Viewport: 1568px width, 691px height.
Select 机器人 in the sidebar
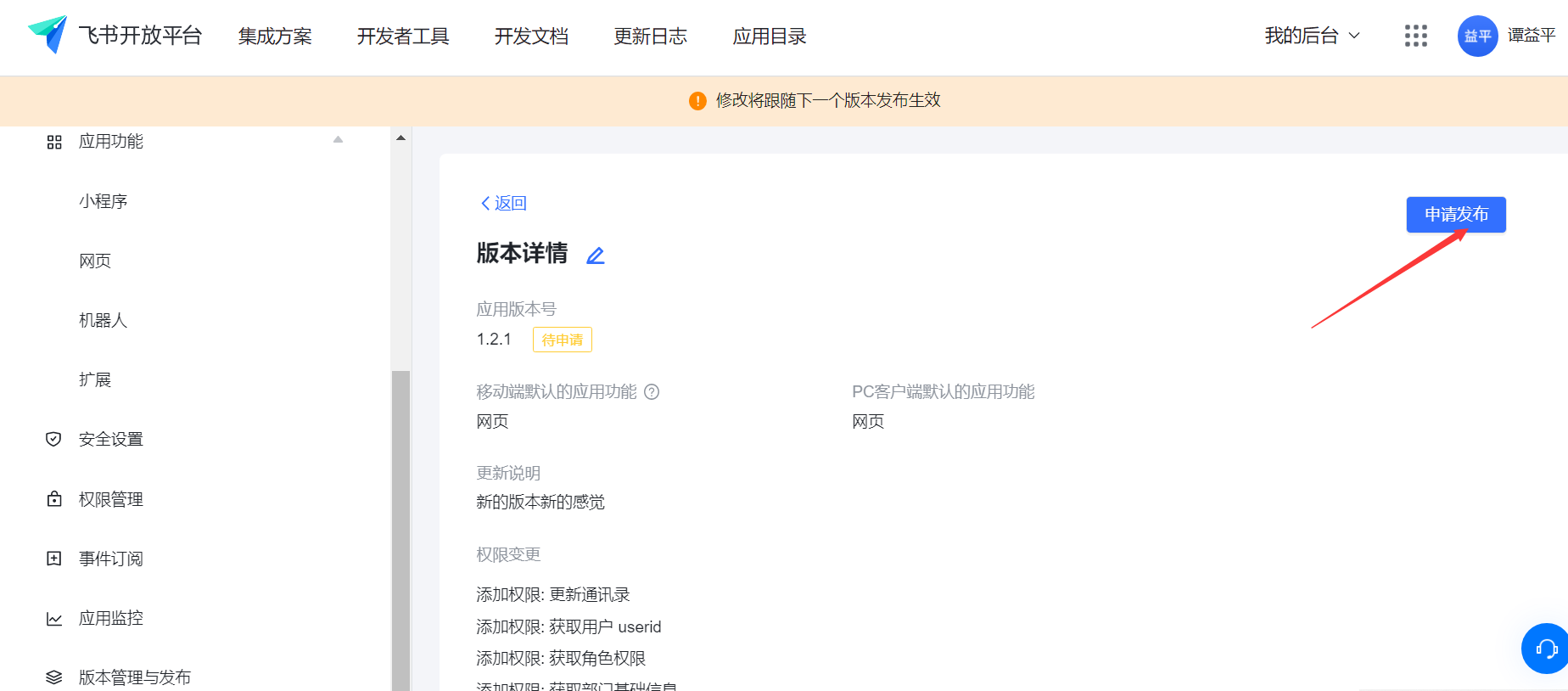(103, 320)
